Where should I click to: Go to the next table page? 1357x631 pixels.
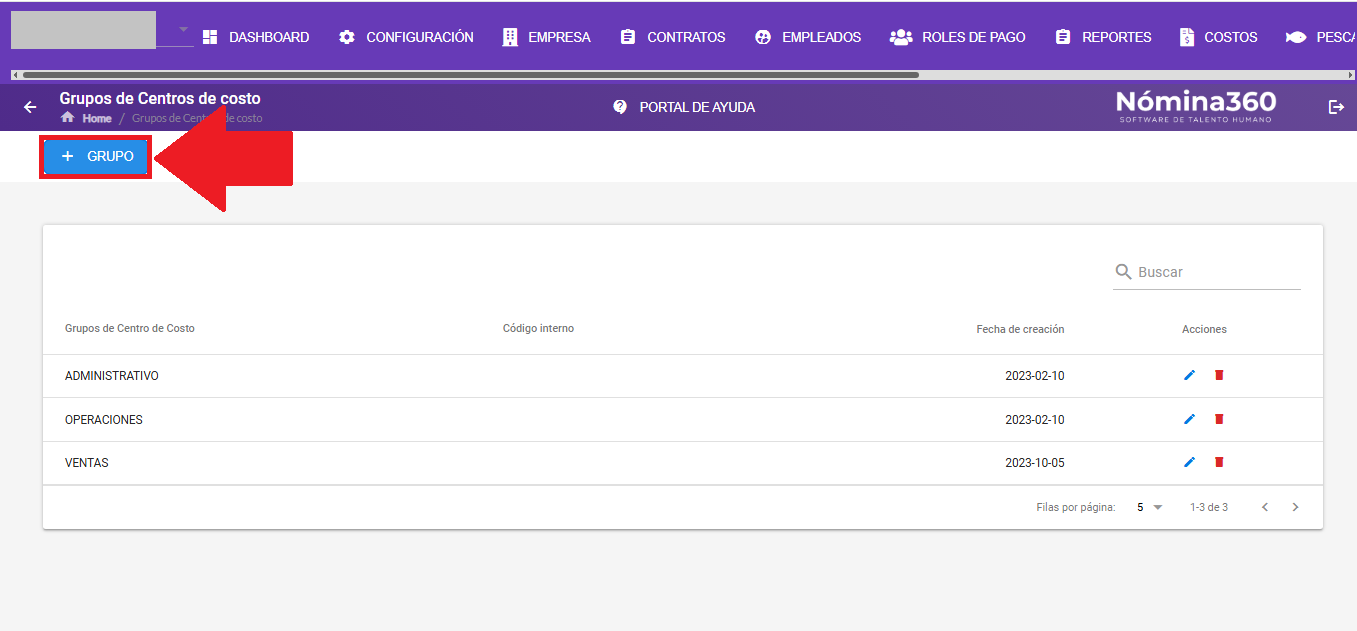click(1295, 507)
